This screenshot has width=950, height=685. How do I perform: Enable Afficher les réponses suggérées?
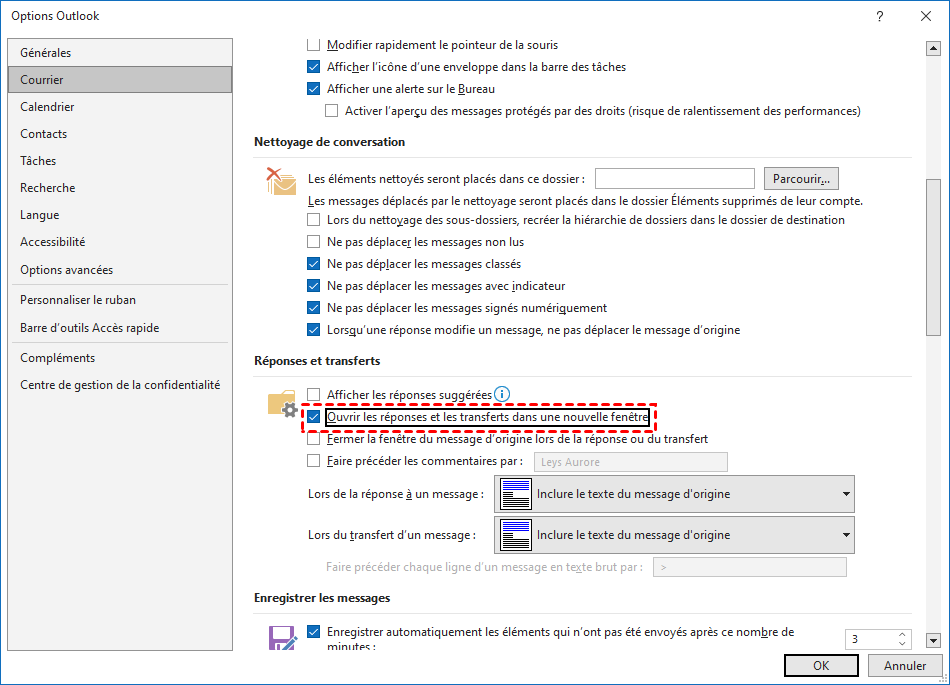[x=313, y=395]
